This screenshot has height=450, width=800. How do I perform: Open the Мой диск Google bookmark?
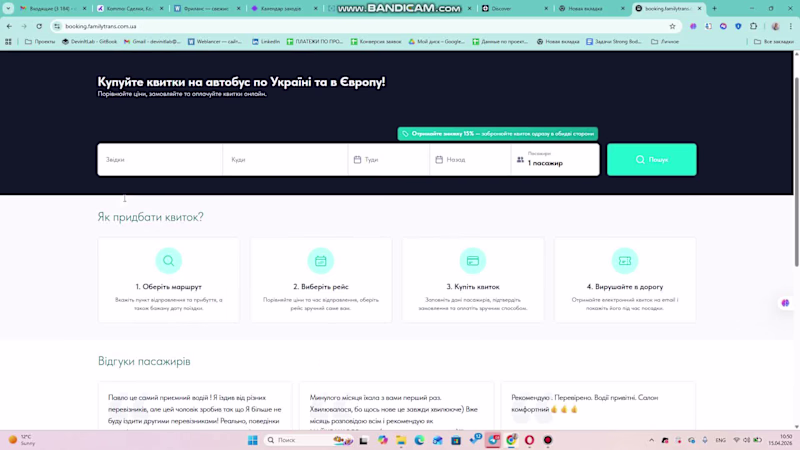coord(436,42)
